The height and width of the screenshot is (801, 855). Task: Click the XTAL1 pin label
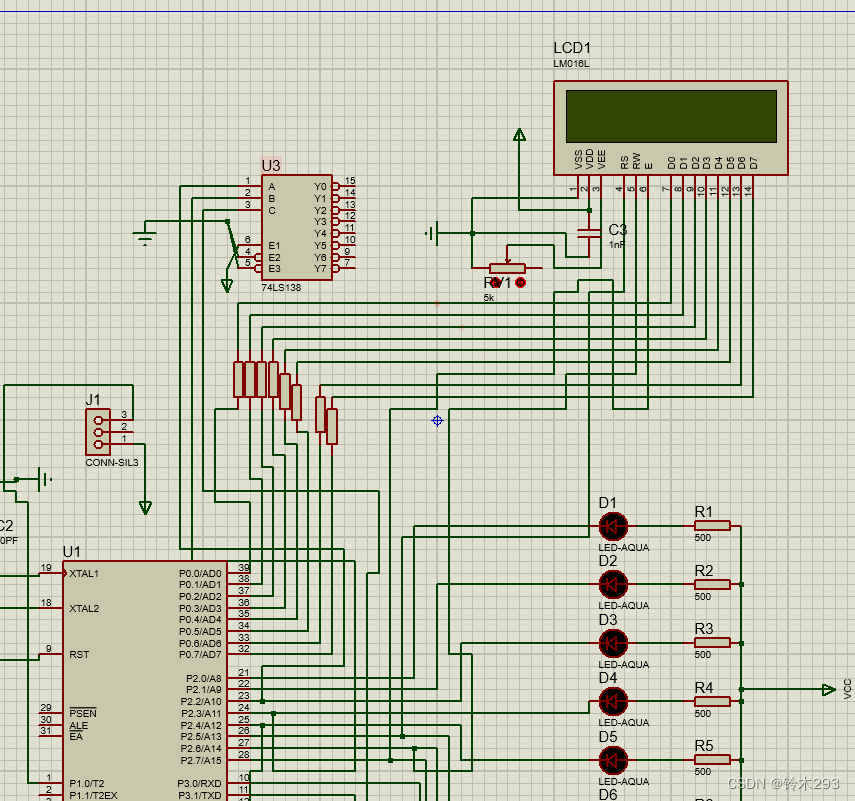pos(84,574)
